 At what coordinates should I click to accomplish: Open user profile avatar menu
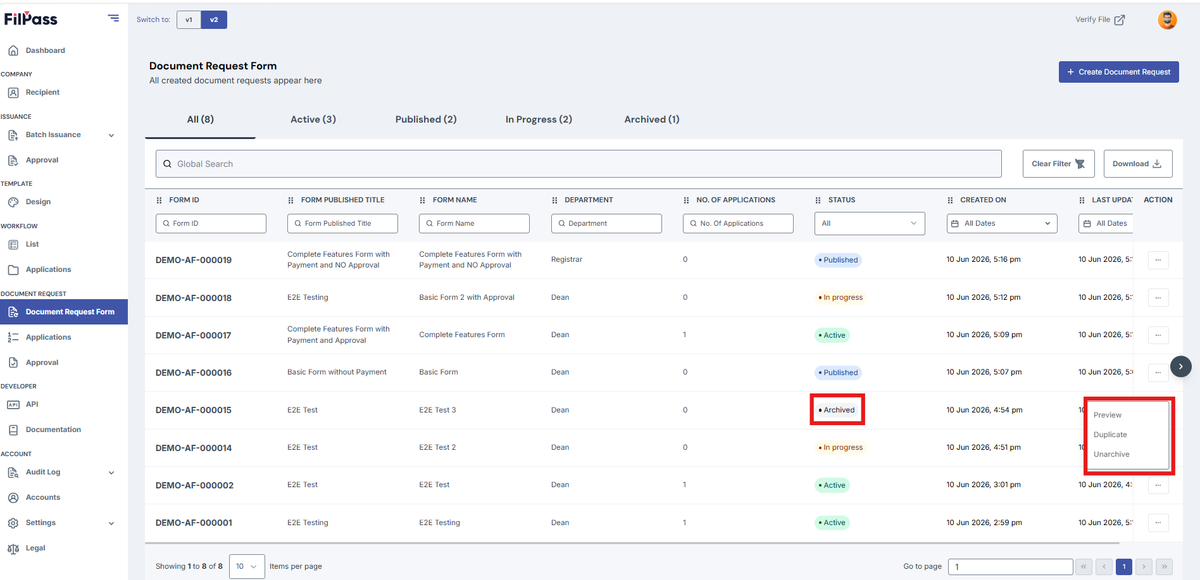pos(1167,20)
